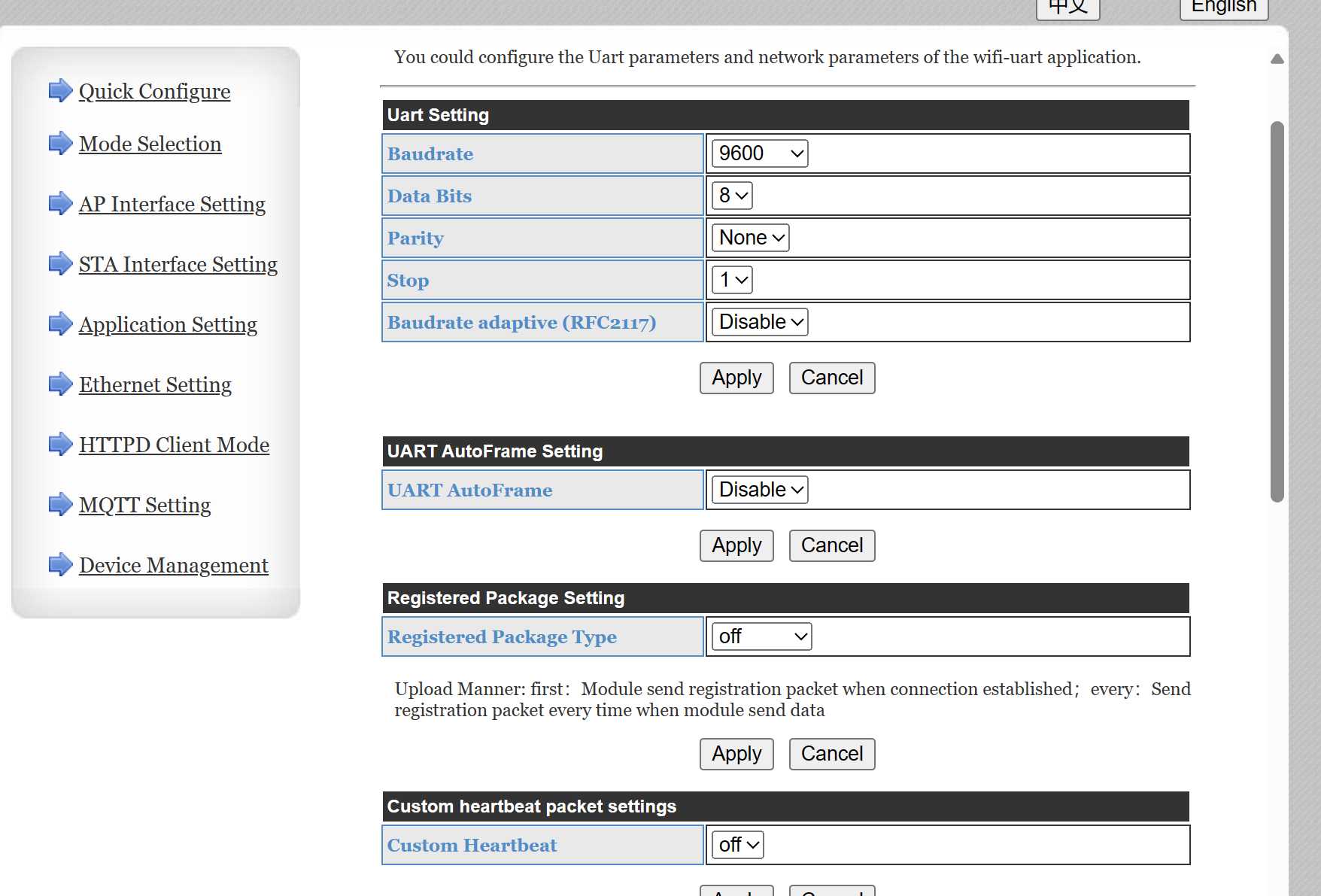Click the arrow icon beside Device Management

60,565
